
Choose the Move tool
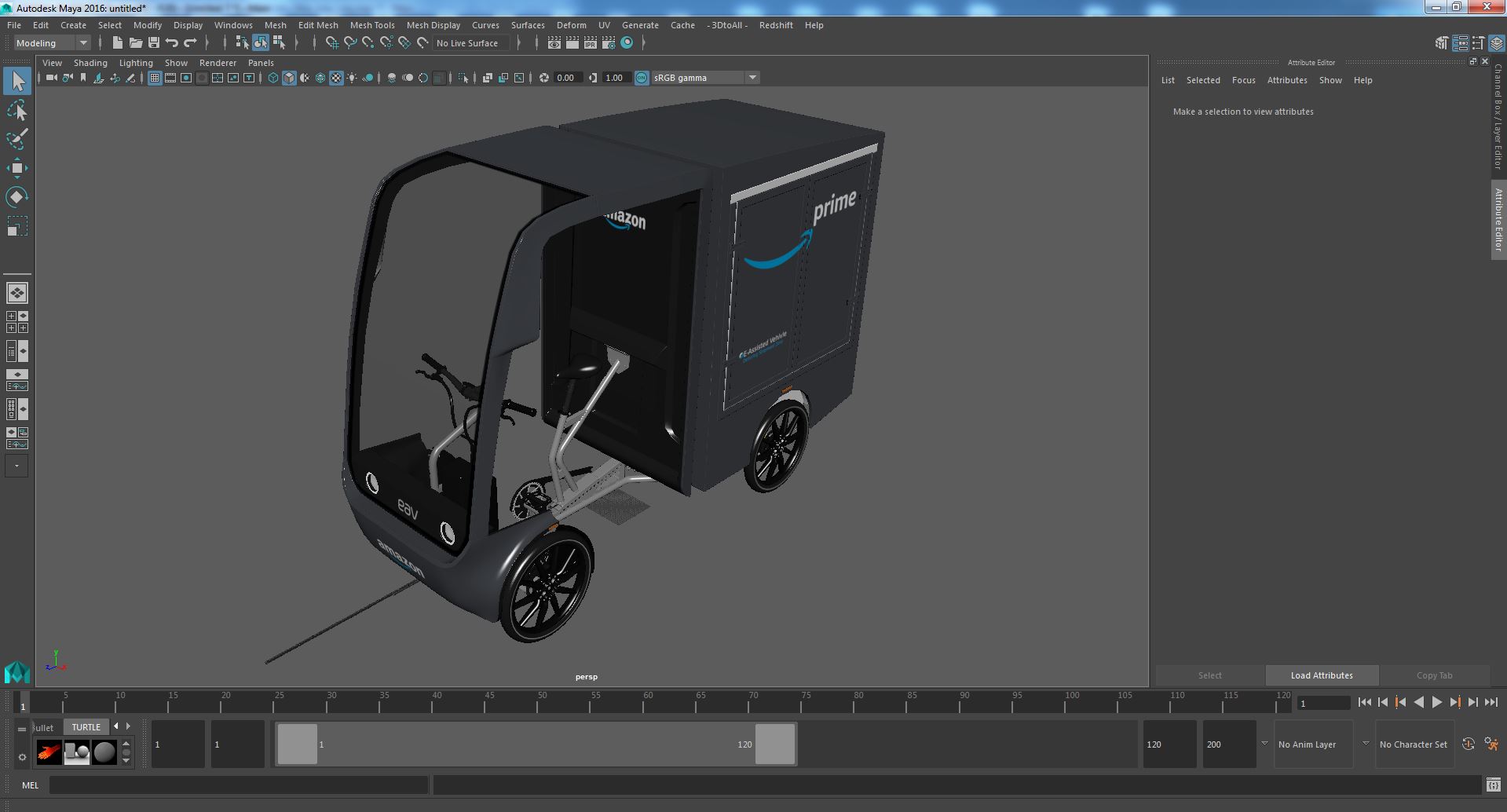[17, 168]
